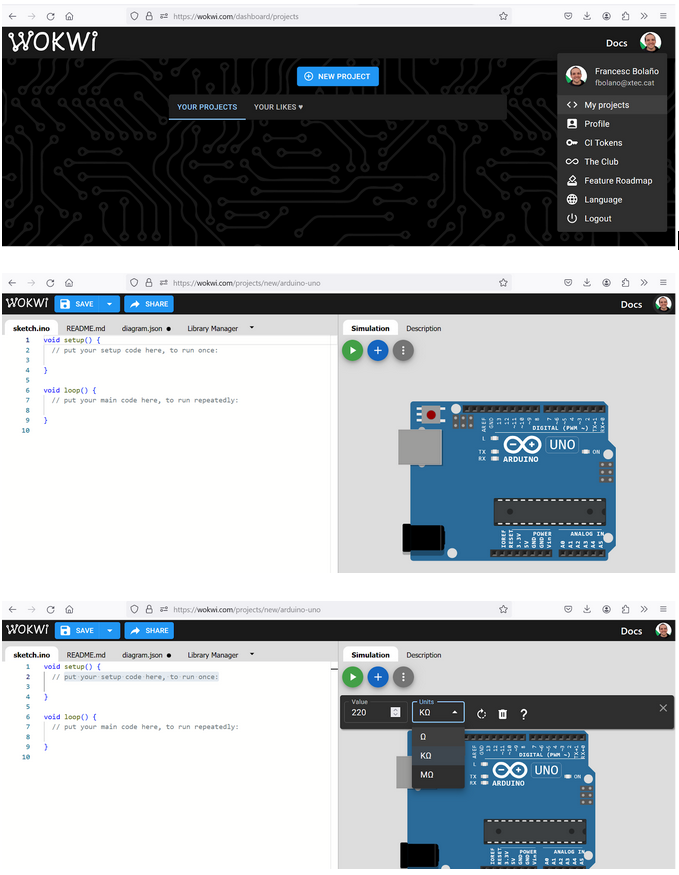Screen dimensions: 679x875
Task: Click Logout in the user menu
Action: click(x=598, y=219)
